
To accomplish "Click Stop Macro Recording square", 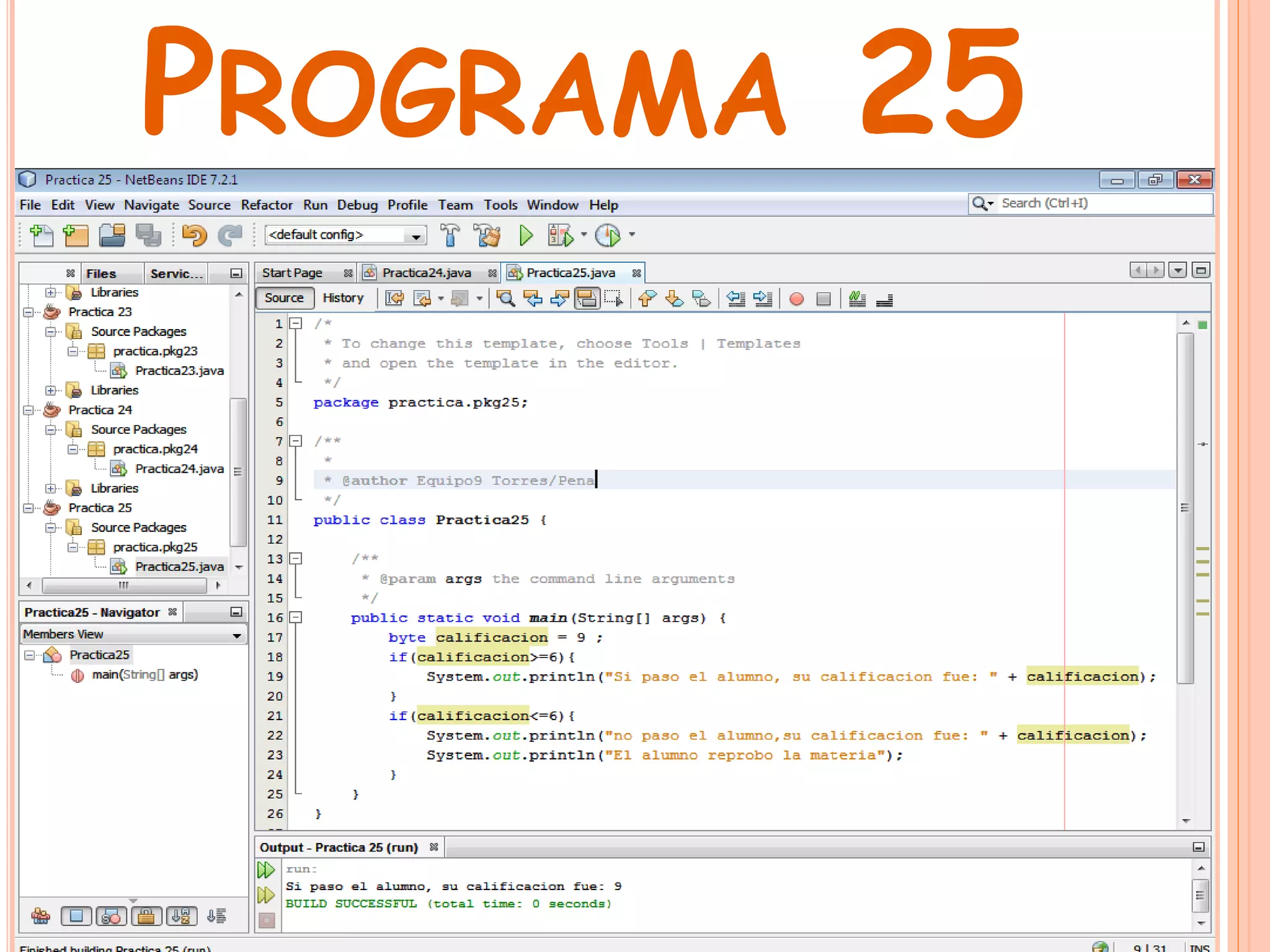I will click(x=824, y=299).
